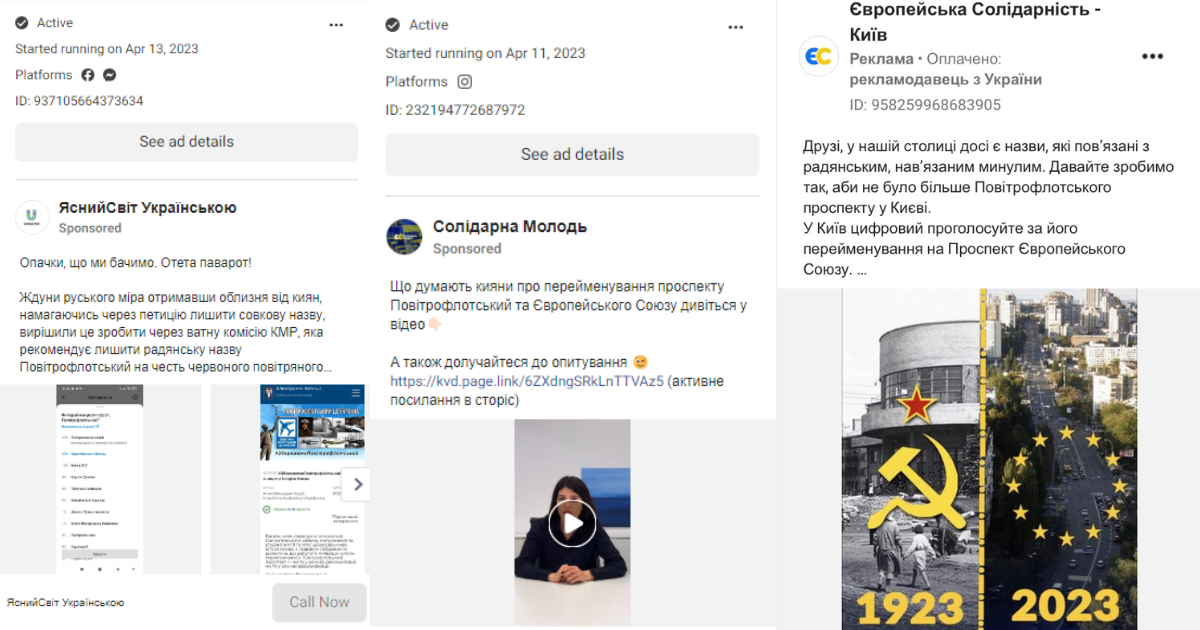Play the Солідарна Молодь video
This screenshot has width=1200, height=630.
572,523
